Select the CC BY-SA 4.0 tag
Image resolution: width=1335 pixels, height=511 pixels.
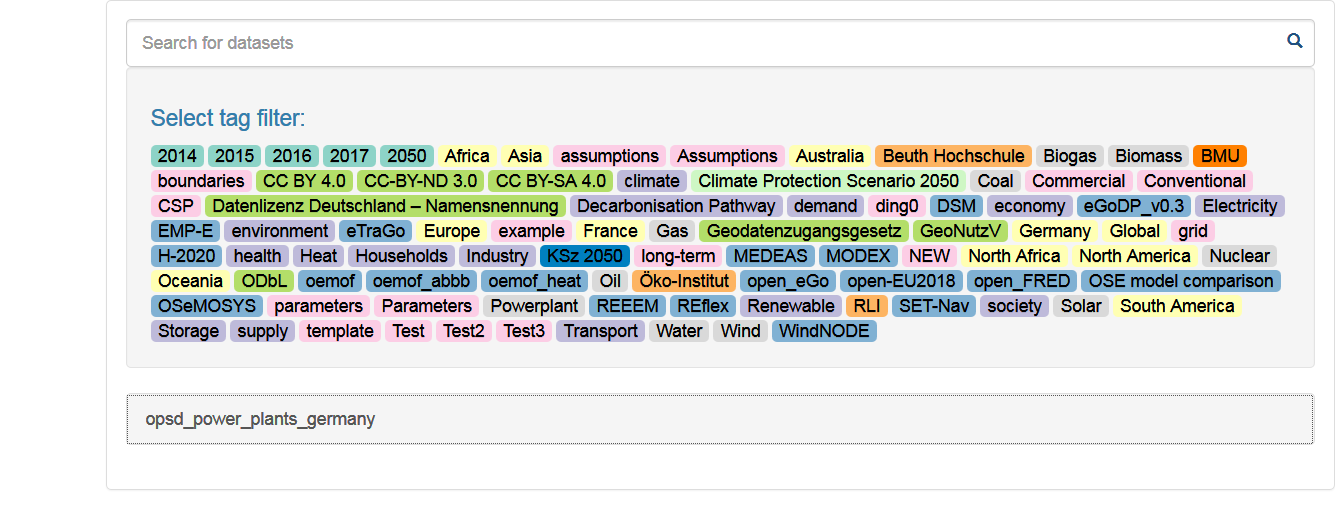(551, 181)
